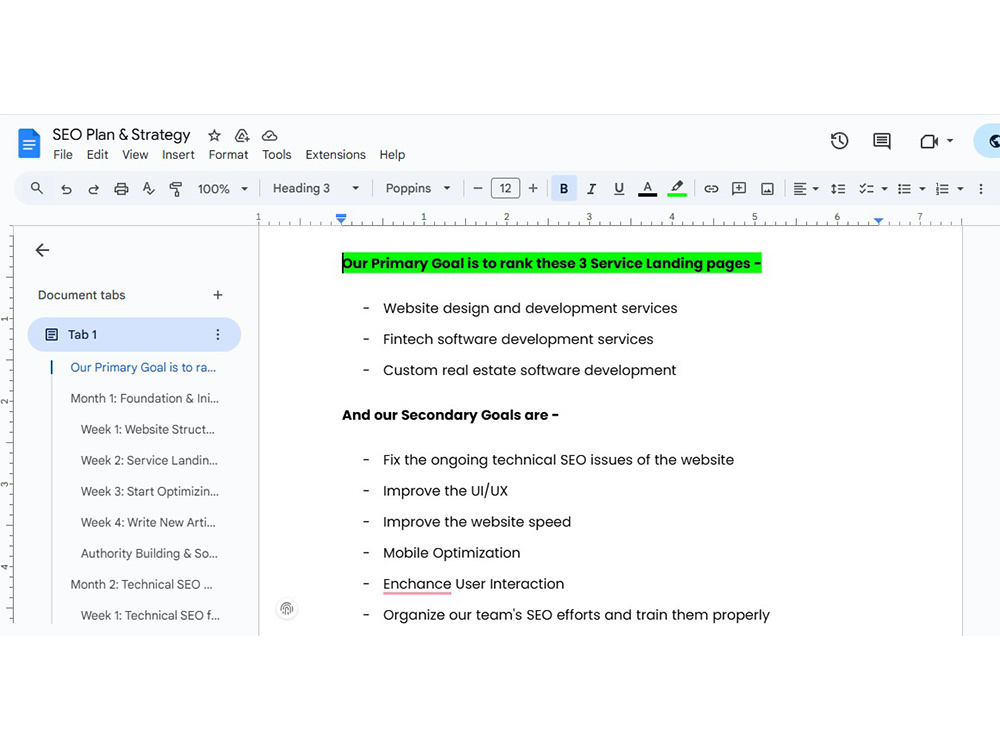Jump to Week 4: Write New Arti... heading
The height and width of the screenshot is (750, 1000).
pos(148,522)
